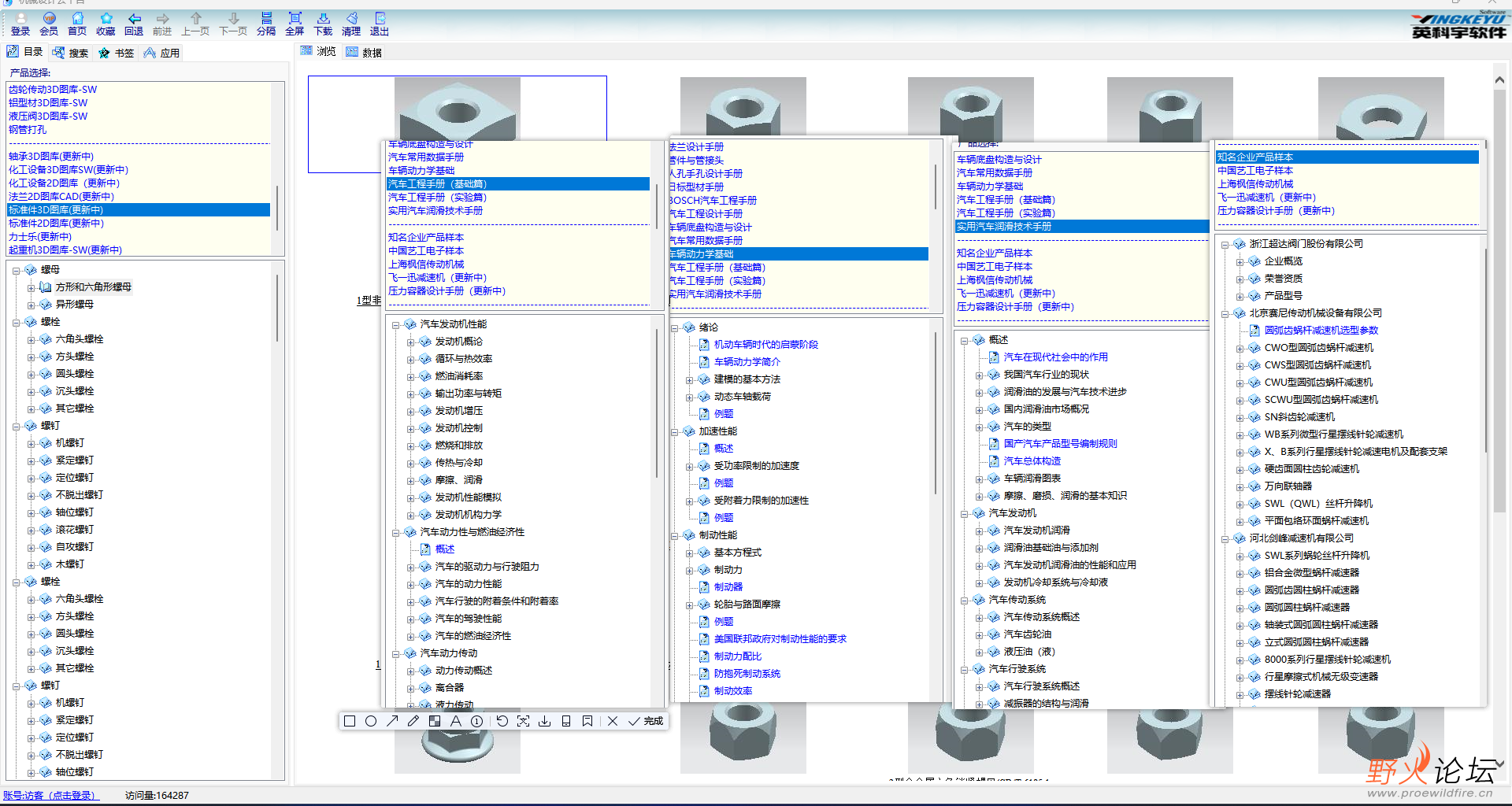Viewport: 1512px width, 806px height.
Task: Collapse the 加速性能 tree node
Action: point(675,431)
